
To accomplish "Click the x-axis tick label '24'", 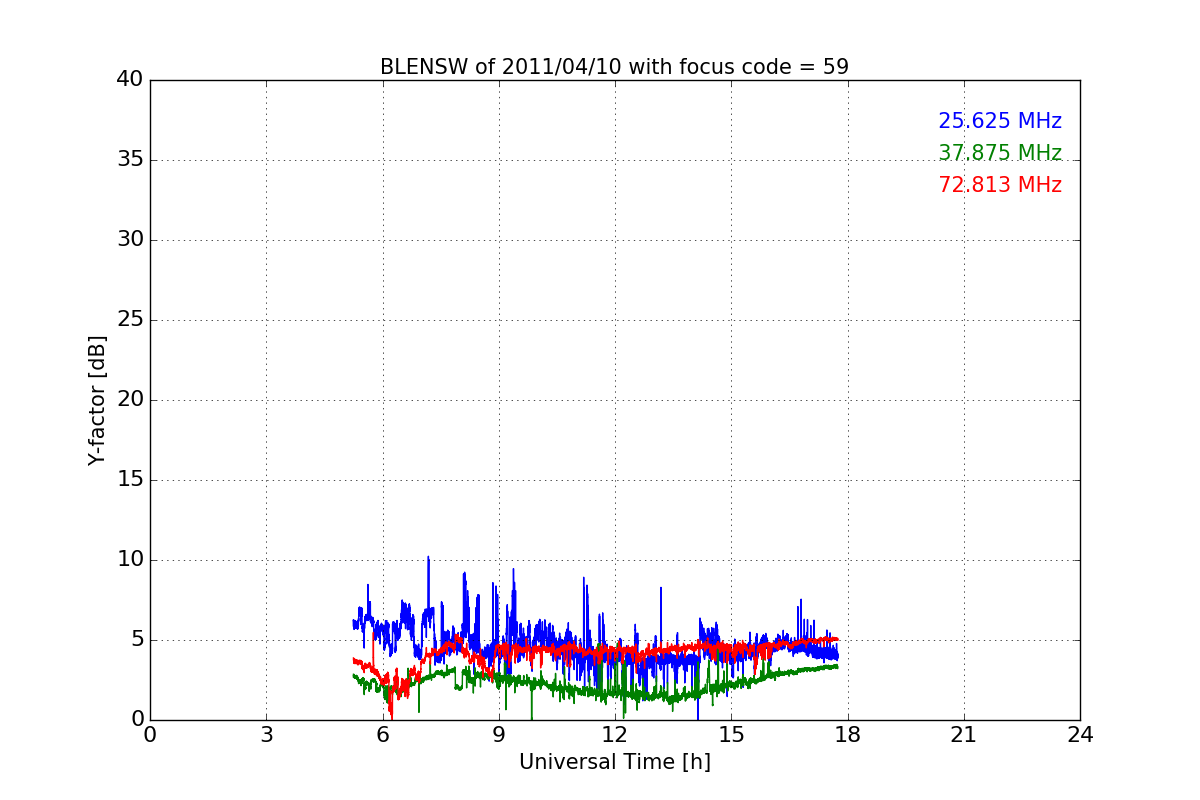I will (x=1080, y=734).
